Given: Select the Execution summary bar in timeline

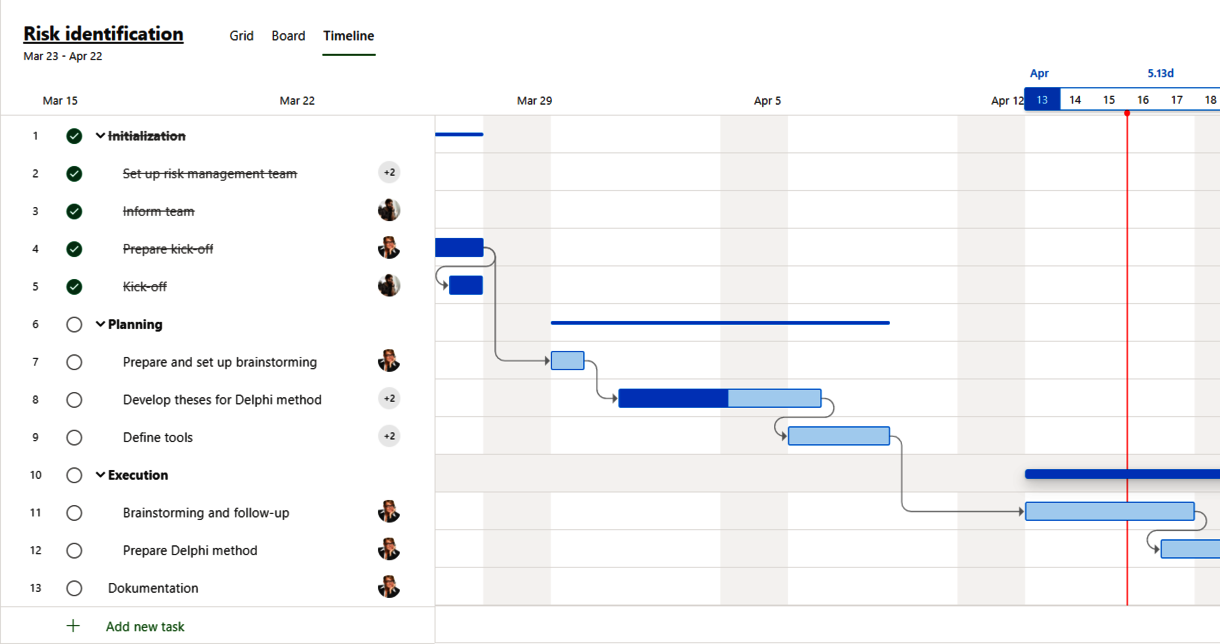Looking at the screenshot, I should pos(1122,474).
